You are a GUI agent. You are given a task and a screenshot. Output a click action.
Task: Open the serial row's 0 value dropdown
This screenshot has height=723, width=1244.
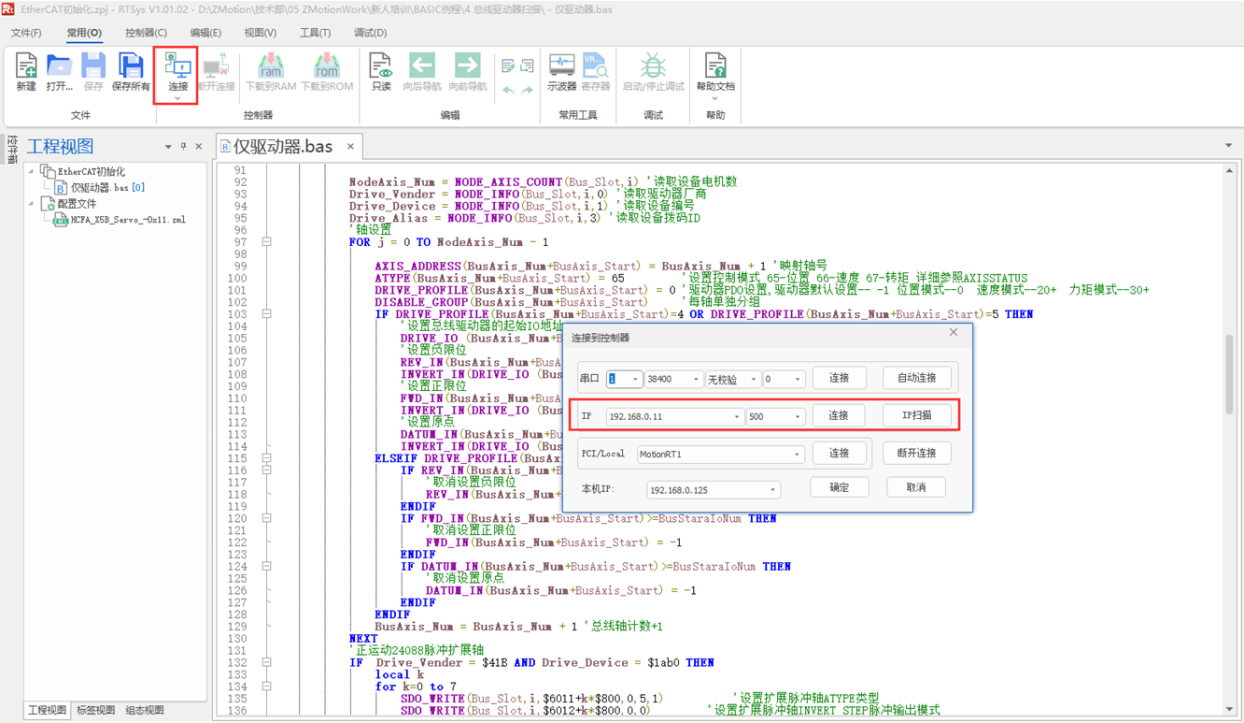[797, 379]
